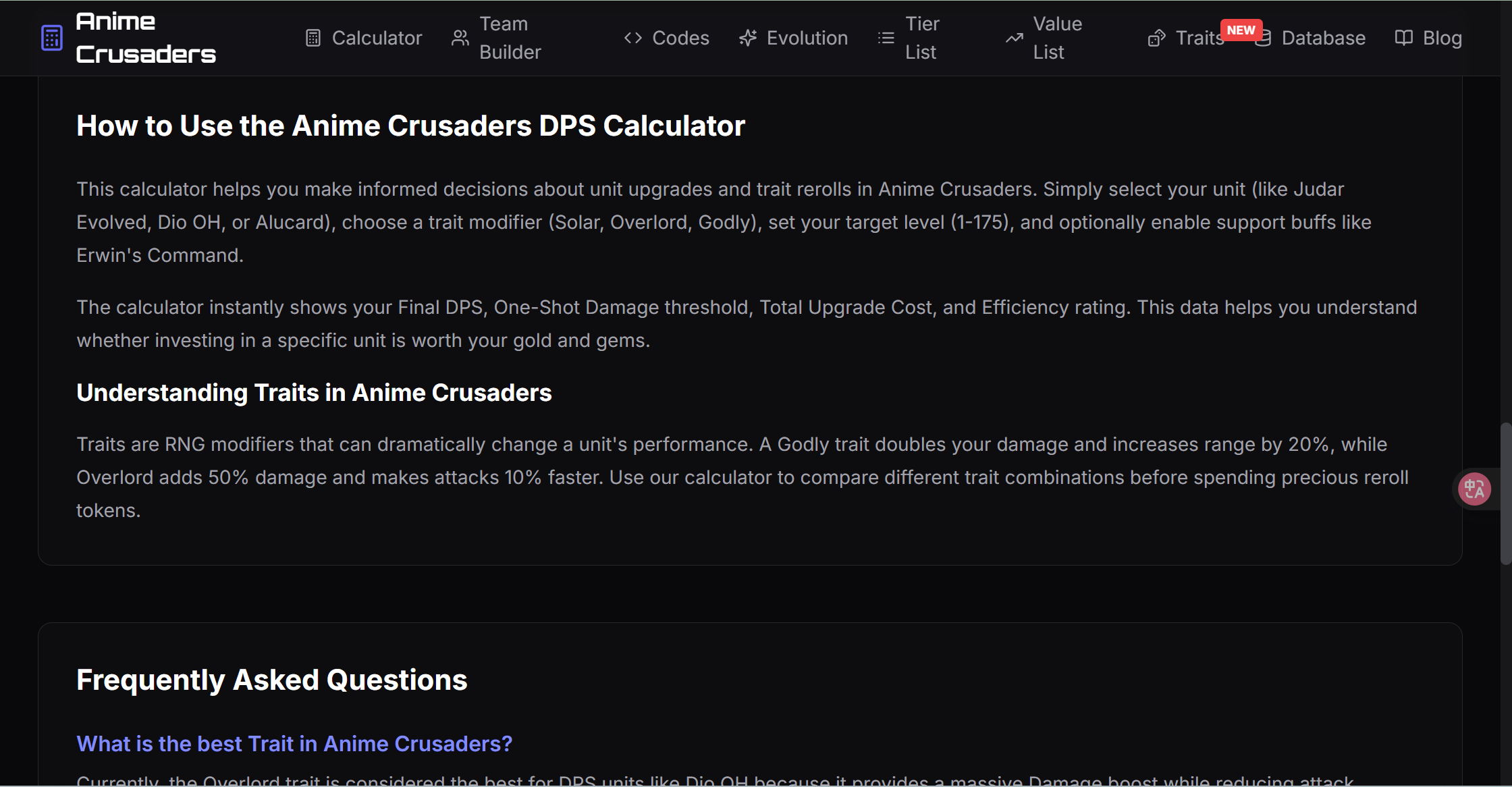1512x787 pixels.
Task: Open the floating translate widget on the right
Action: [1474, 489]
